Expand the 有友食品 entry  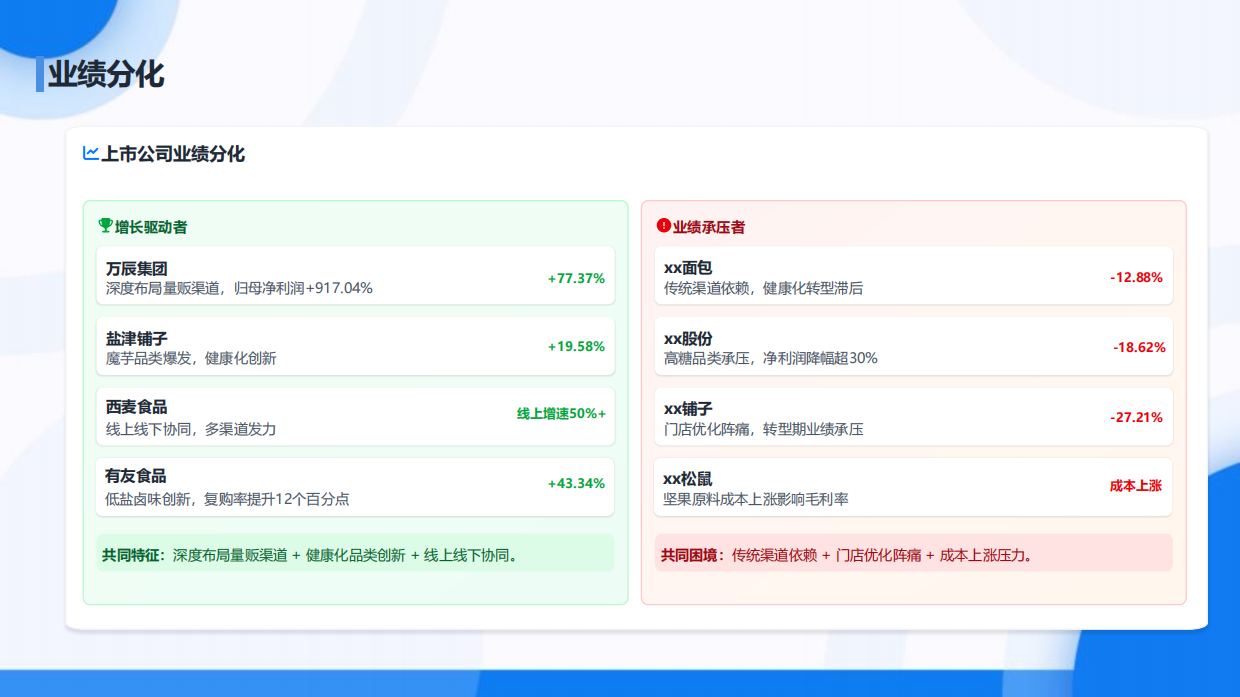click(355, 487)
